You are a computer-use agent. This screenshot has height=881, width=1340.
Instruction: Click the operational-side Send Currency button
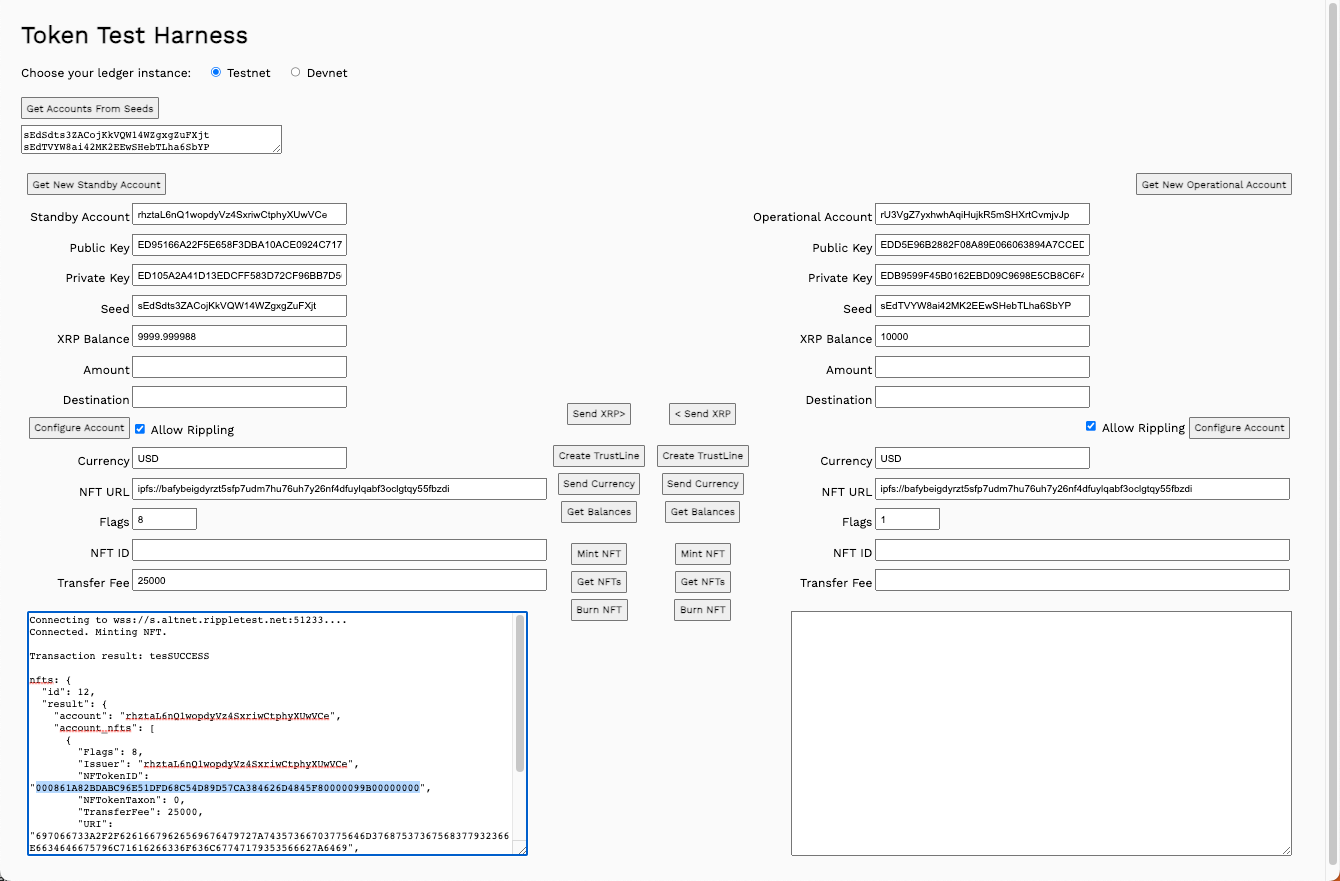point(702,484)
